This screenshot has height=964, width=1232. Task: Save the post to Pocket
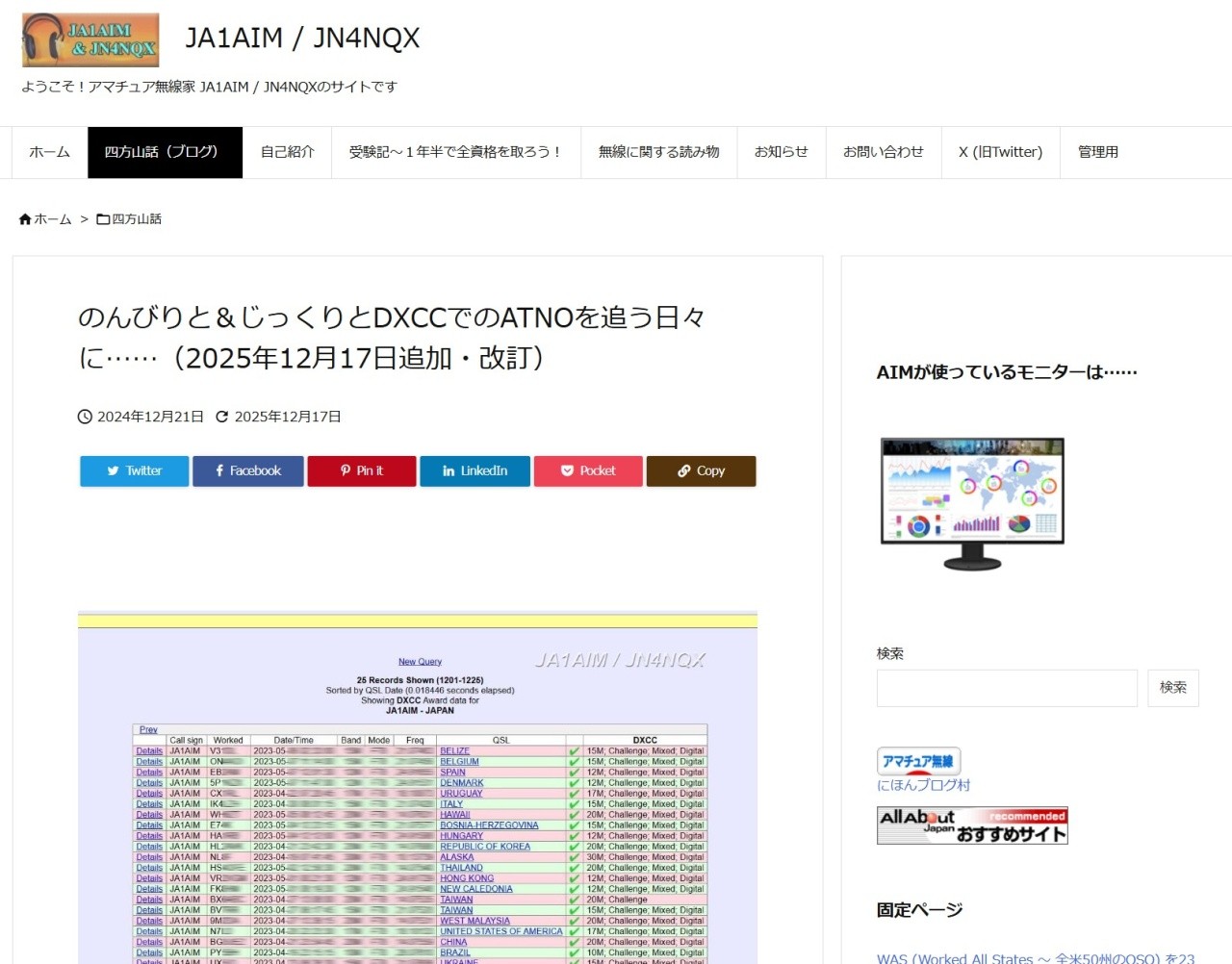(x=588, y=471)
